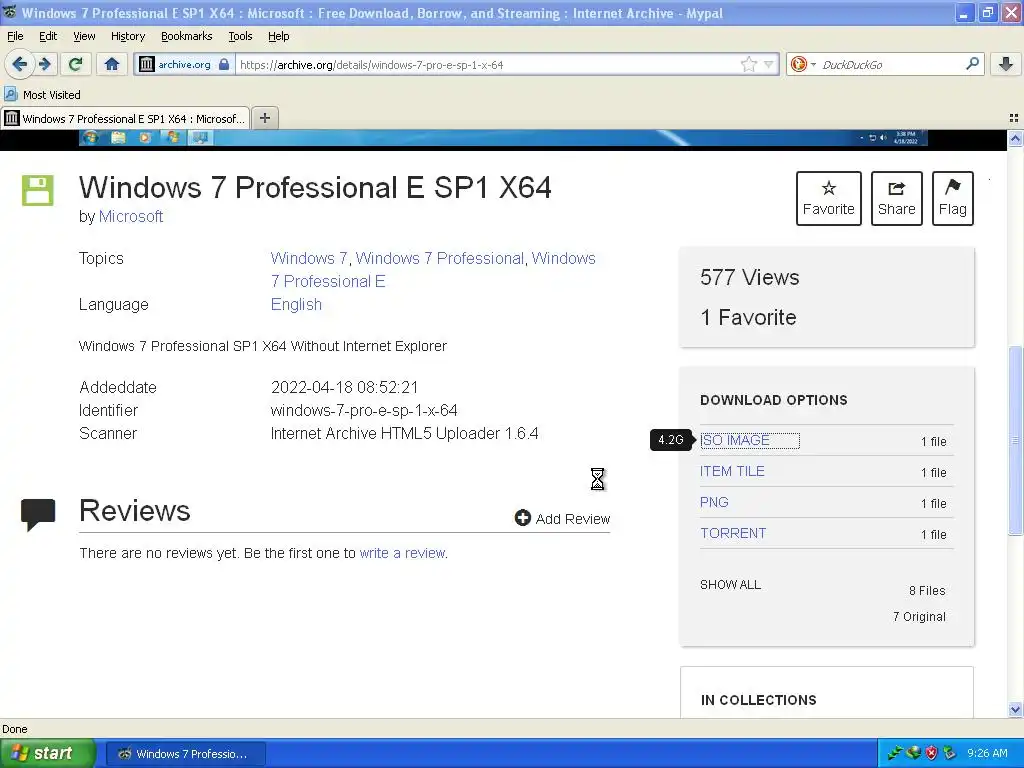The width and height of the screenshot is (1024, 768).
Task: Click the identifier windows-7-pro-e-sp-1-x-64 value
Action: click(364, 410)
